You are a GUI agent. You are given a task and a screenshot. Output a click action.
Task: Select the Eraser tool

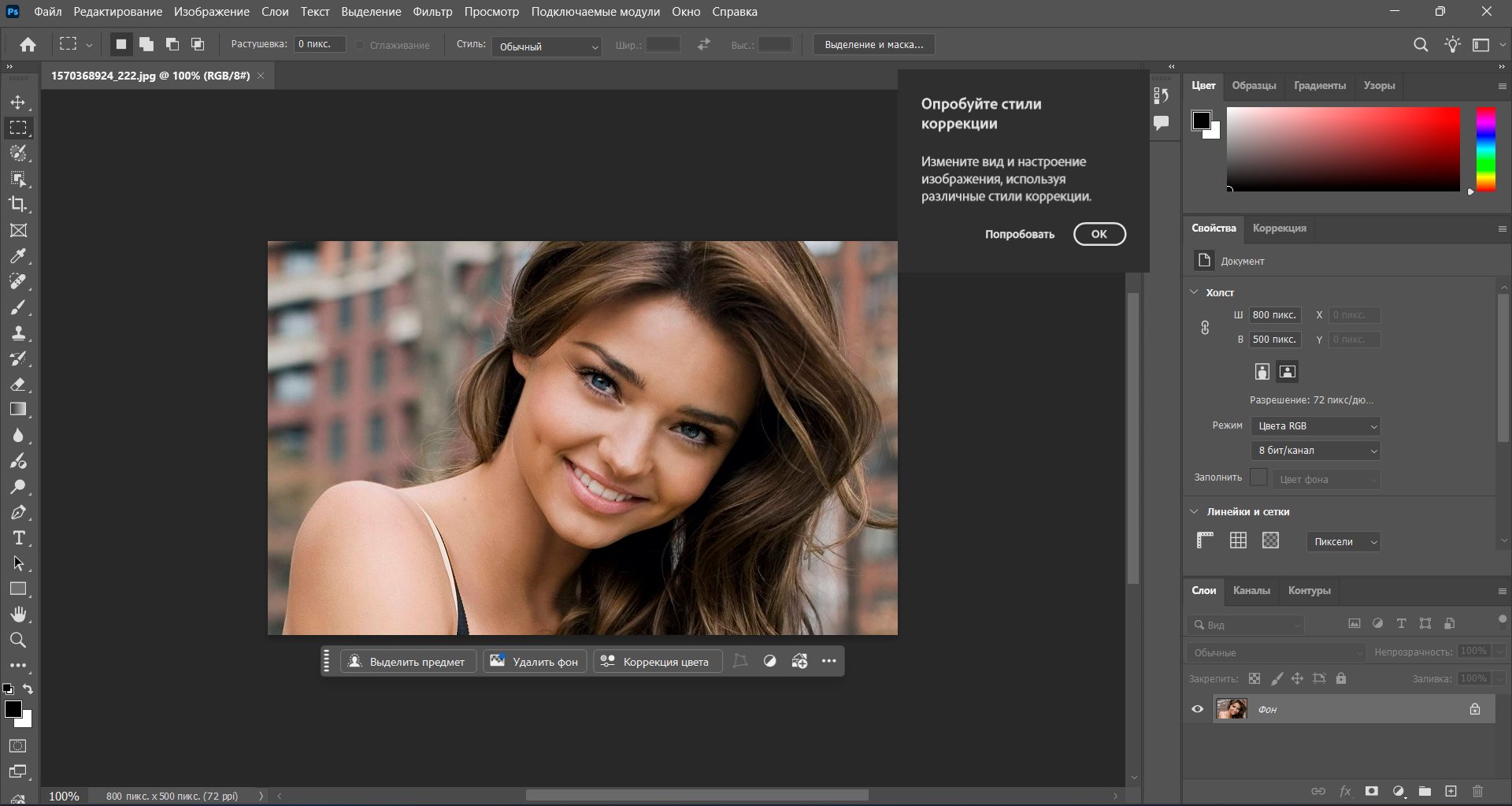[18, 384]
